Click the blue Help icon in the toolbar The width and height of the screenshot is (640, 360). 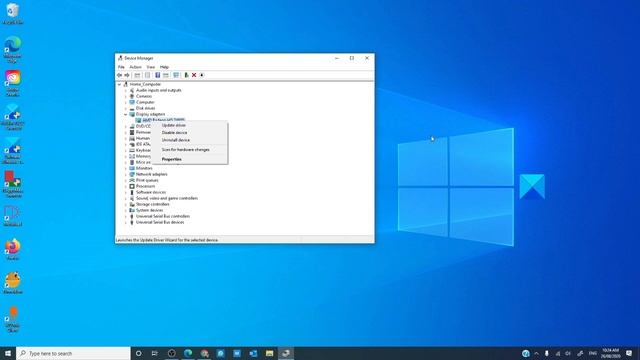[157, 75]
